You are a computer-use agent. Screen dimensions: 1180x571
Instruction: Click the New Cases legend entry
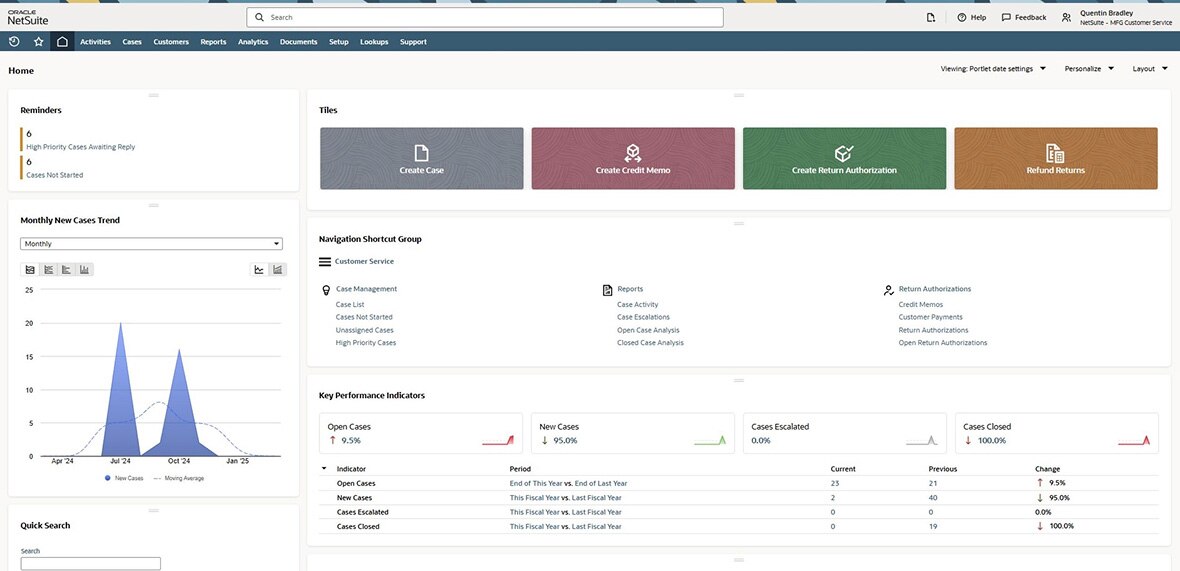tap(124, 478)
